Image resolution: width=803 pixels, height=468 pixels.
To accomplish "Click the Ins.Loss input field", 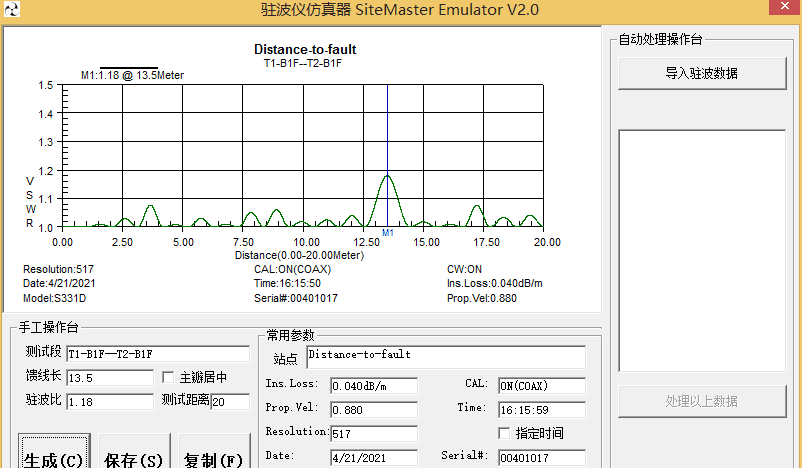I will (372, 386).
